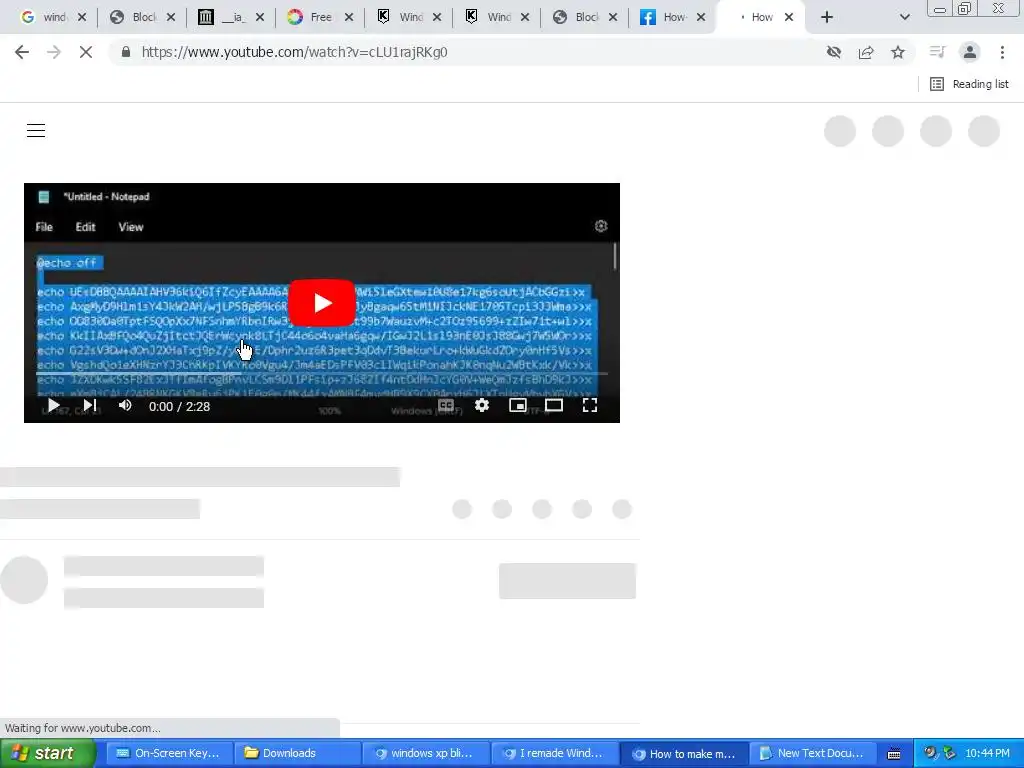The width and height of the screenshot is (1024, 768).
Task: Switch to the '__ia_' archive tab
Action: pos(231,17)
